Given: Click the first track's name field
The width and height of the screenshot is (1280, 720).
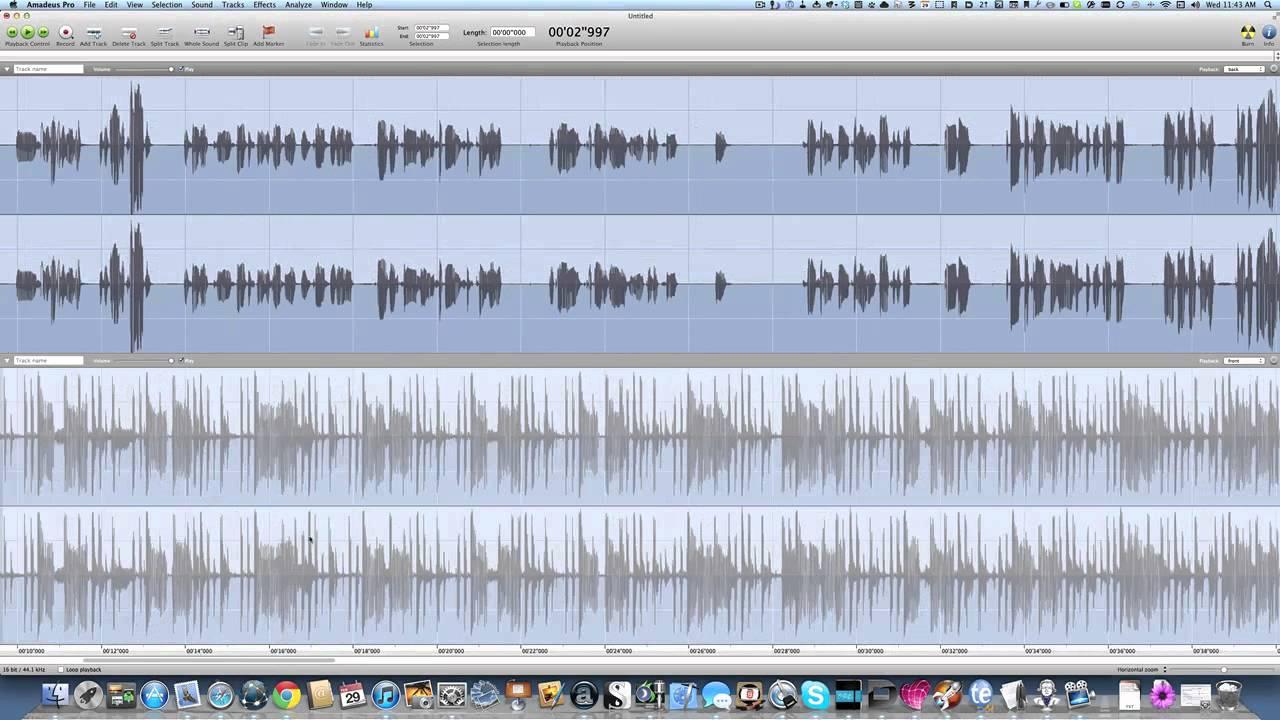Looking at the screenshot, I should click(48, 69).
